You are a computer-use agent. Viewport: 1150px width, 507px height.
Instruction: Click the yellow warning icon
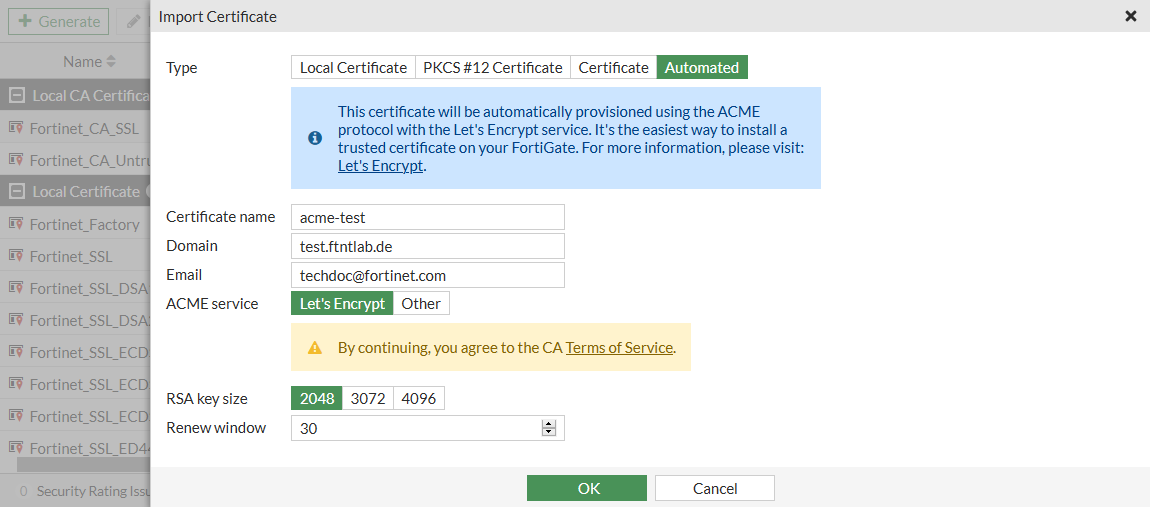pyautogui.click(x=315, y=348)
